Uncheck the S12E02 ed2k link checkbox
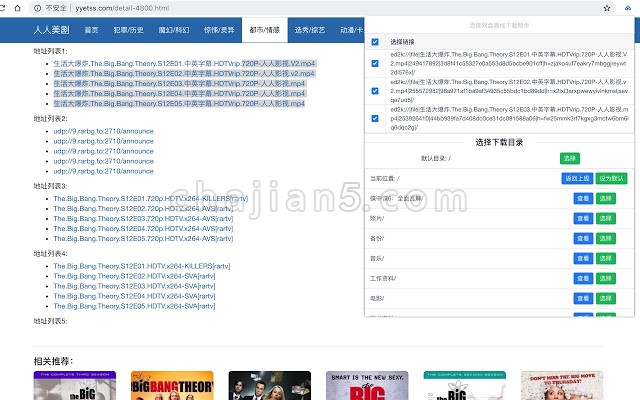The height and width of the screenshot is (400, 640). (x=375, y=91)
